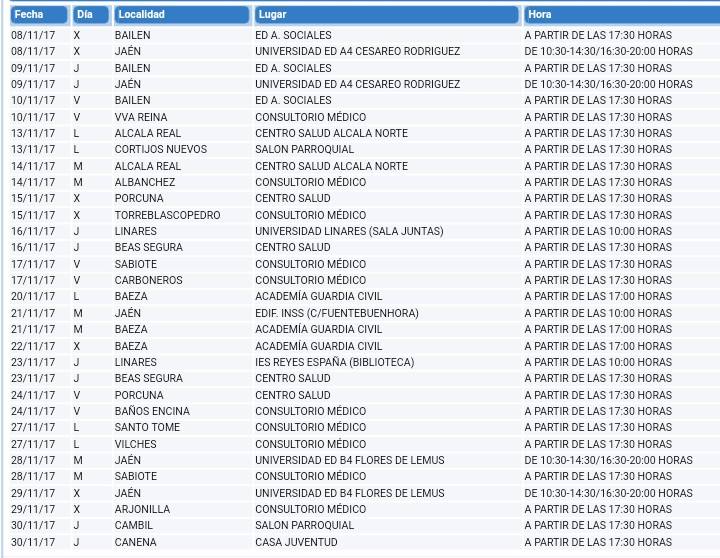Select locality cell SANTO TOME
The image size is (720, 558).
147,427
